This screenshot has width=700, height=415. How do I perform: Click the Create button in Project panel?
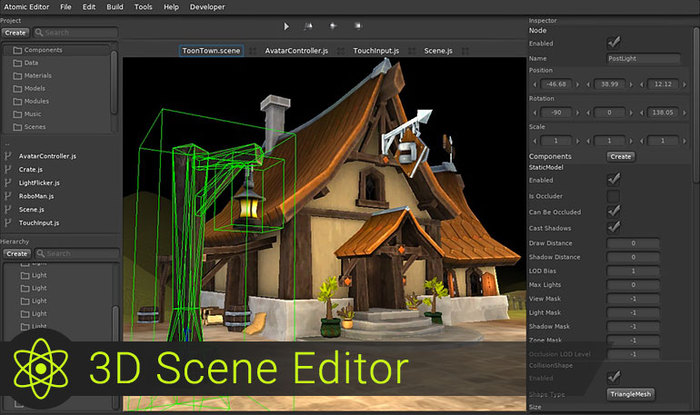coord(15,33)
